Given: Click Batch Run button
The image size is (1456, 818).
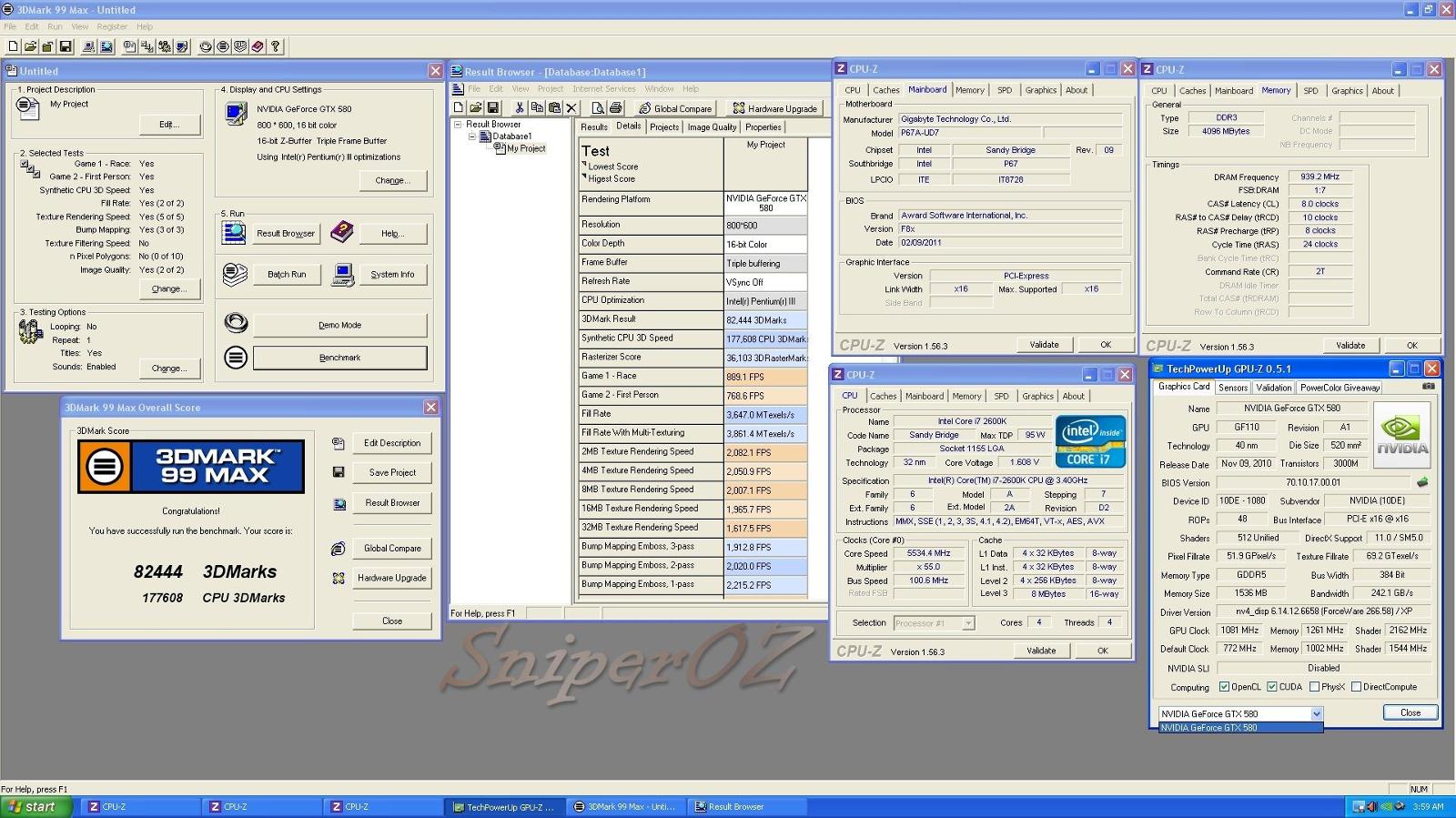Looking at the screenshot, I should 287,274.
